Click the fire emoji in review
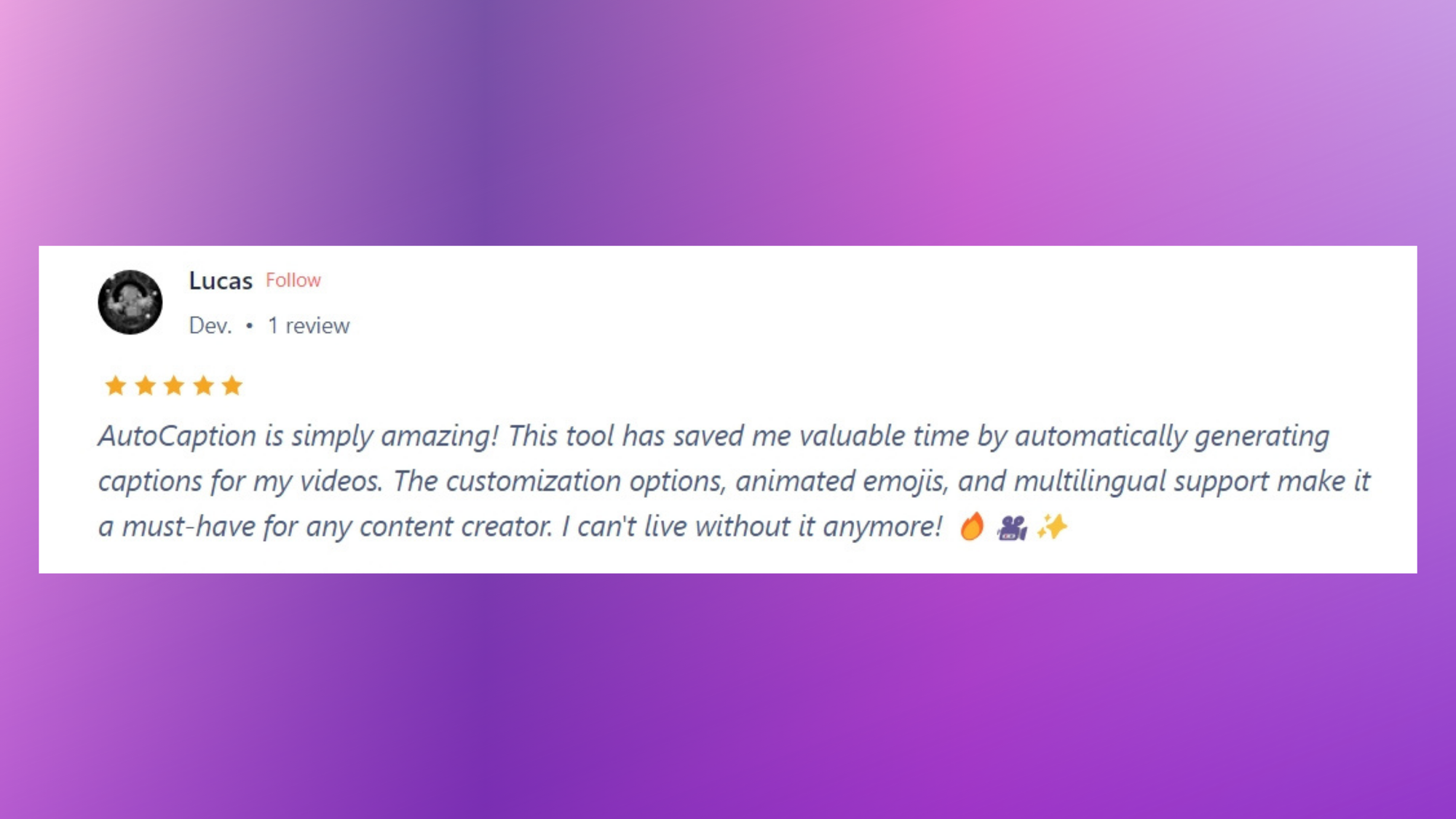This screenshot has width=1456, height=819. pyautogui.click(x=972, y=526)
